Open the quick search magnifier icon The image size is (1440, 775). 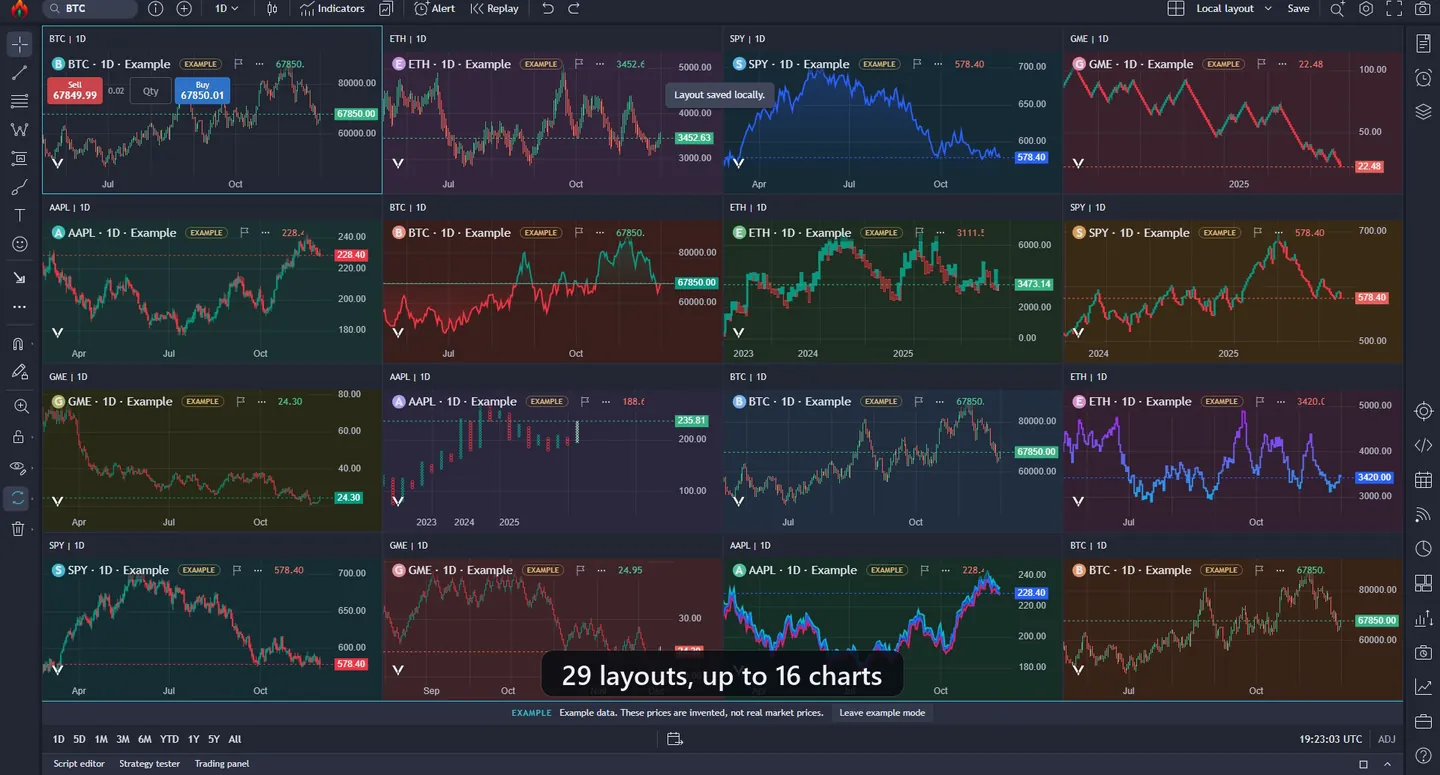(x=1337, y=9)
